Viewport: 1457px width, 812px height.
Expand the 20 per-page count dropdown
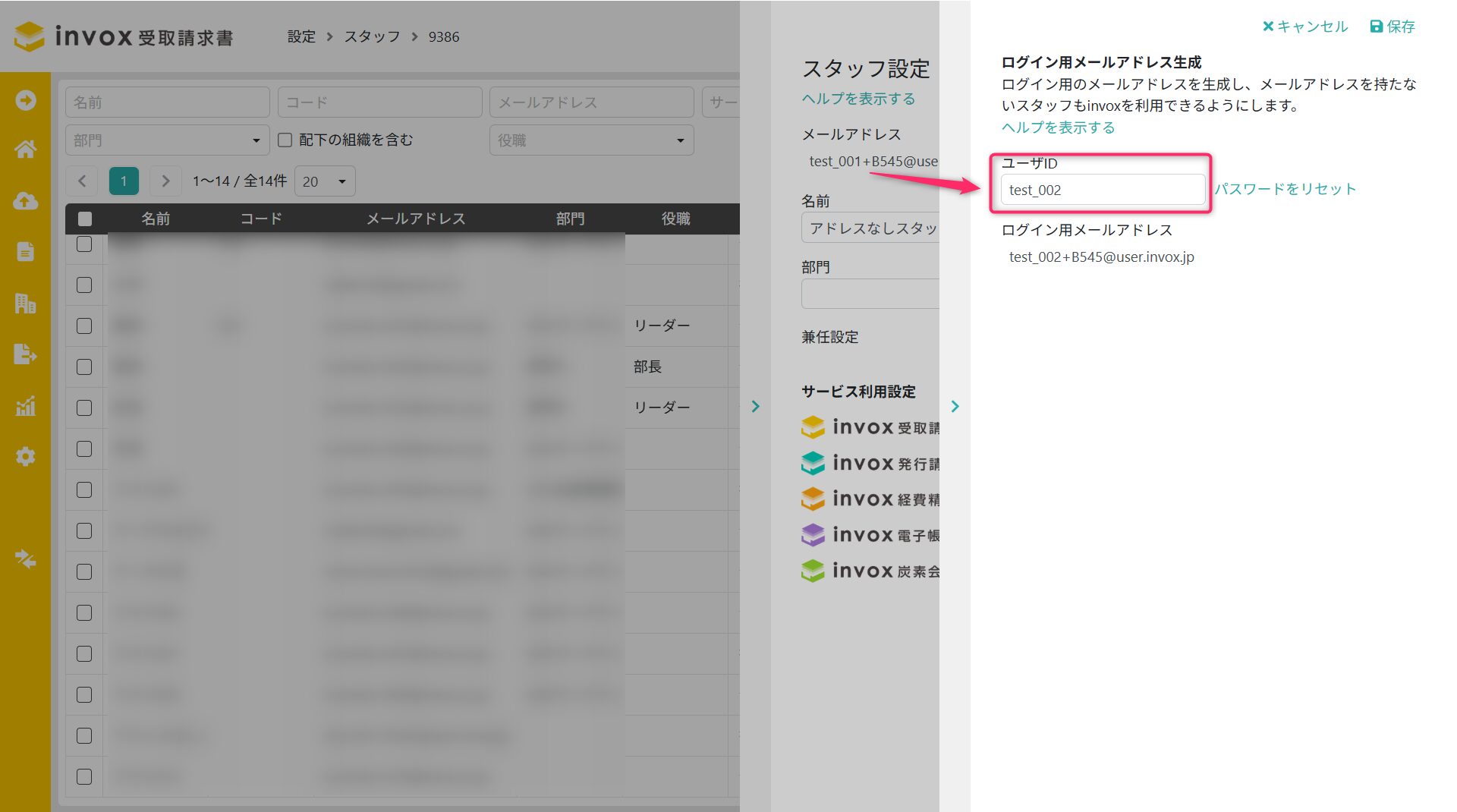click(x=325, y=181)
